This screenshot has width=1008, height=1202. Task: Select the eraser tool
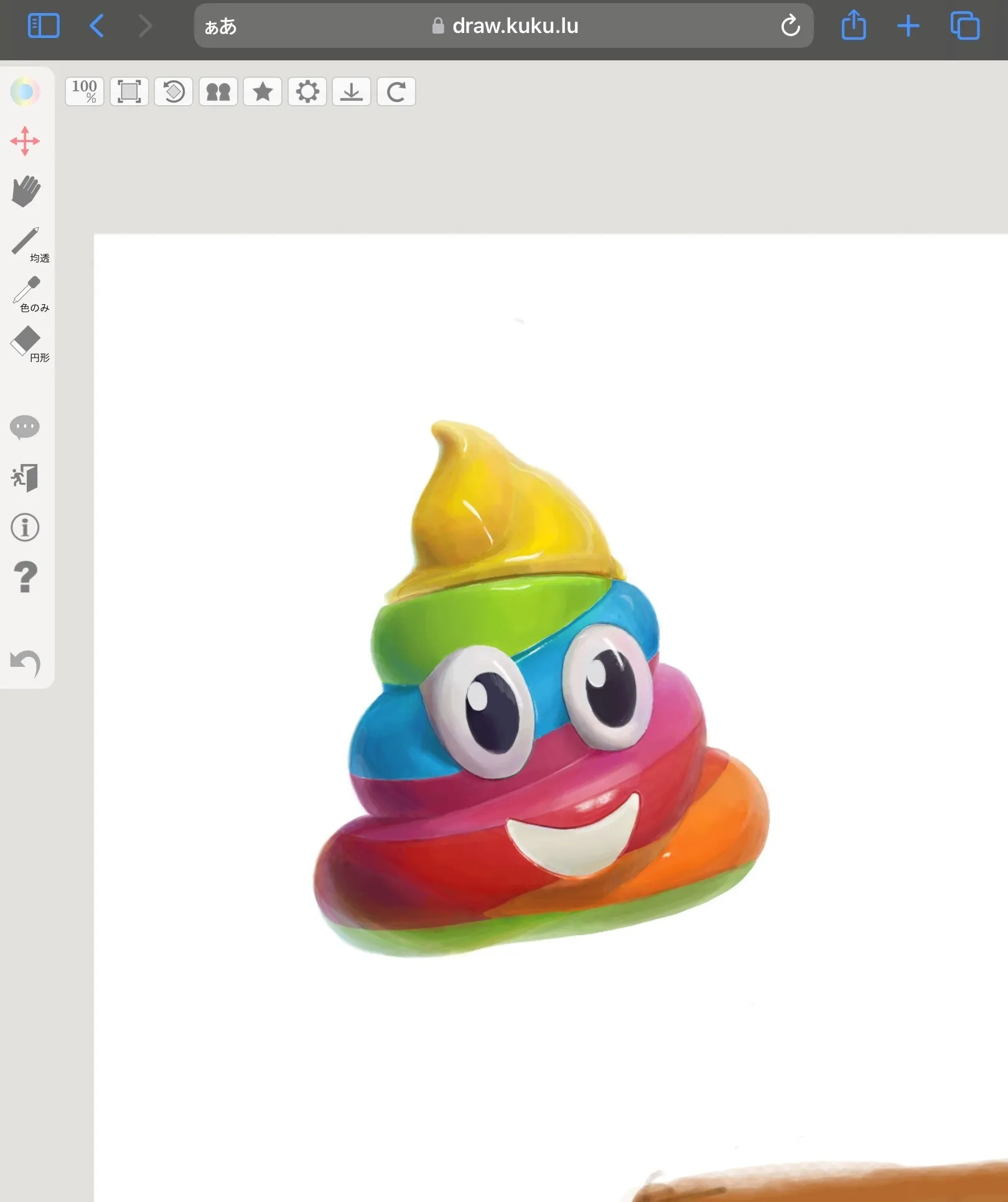point(29,345)
